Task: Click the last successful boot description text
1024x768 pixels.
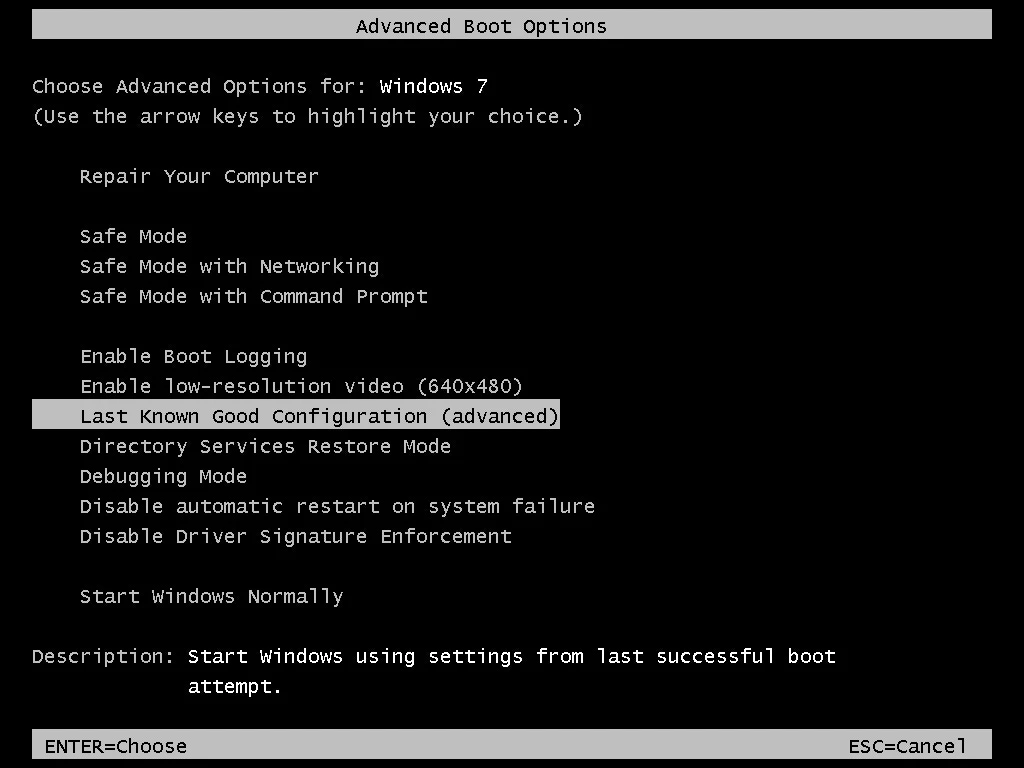Action: click(x=512, y=656)
